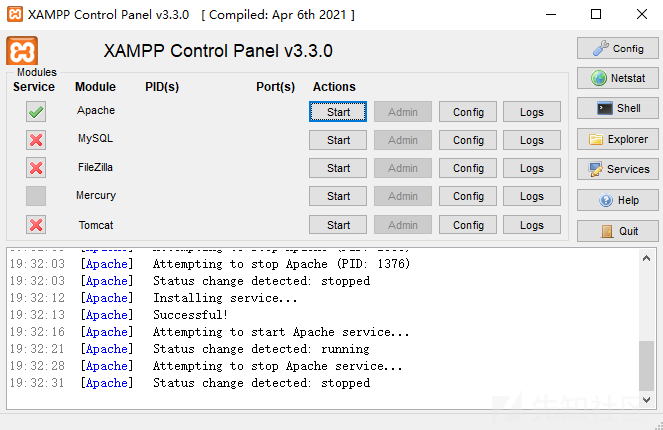Image resolution: width=663 pixels, height=430 pixels.
Task: Open the Services management button
Action: tap(618, 169)
